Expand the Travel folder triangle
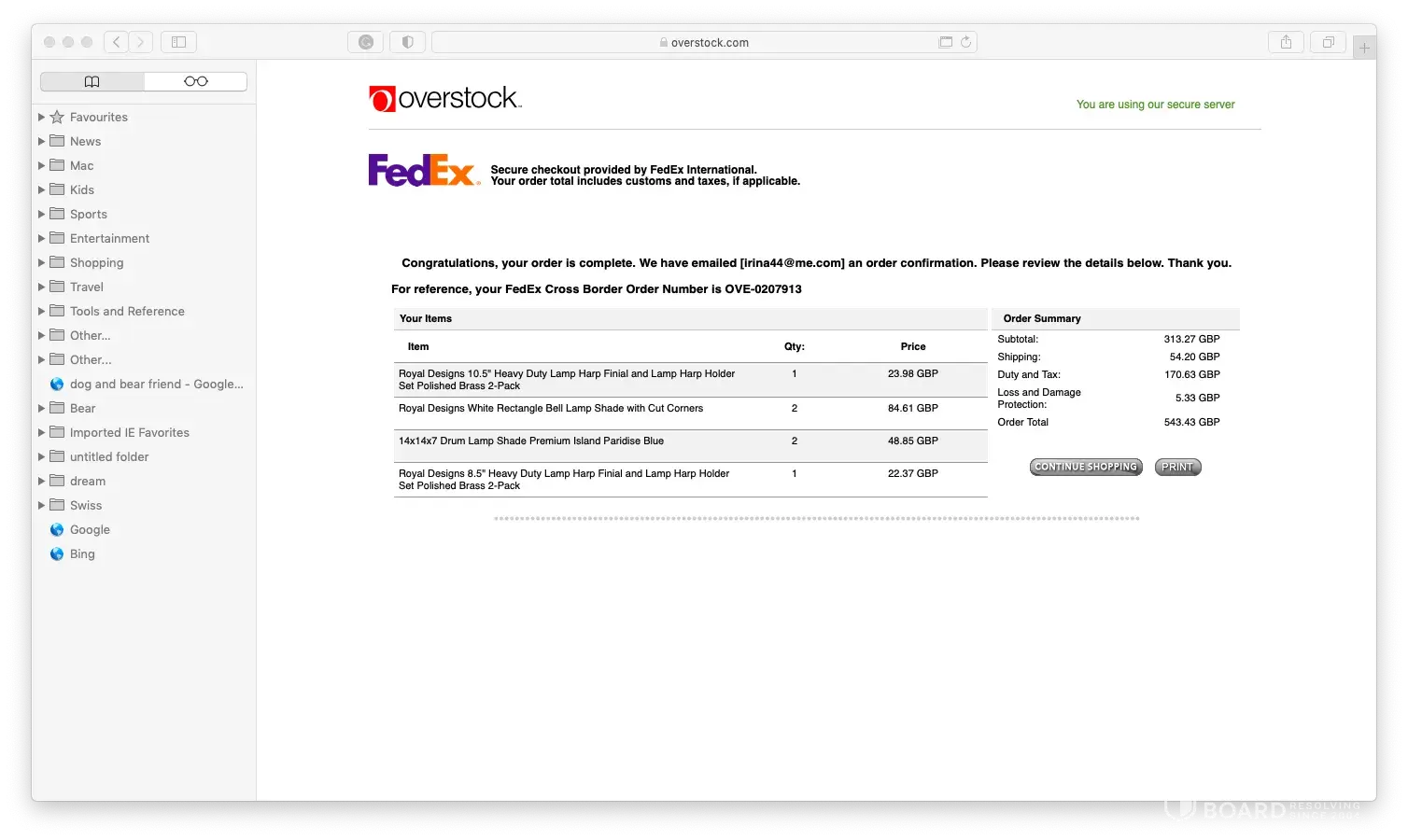Viewport: 1408px width, 840px height. (41, 287)
